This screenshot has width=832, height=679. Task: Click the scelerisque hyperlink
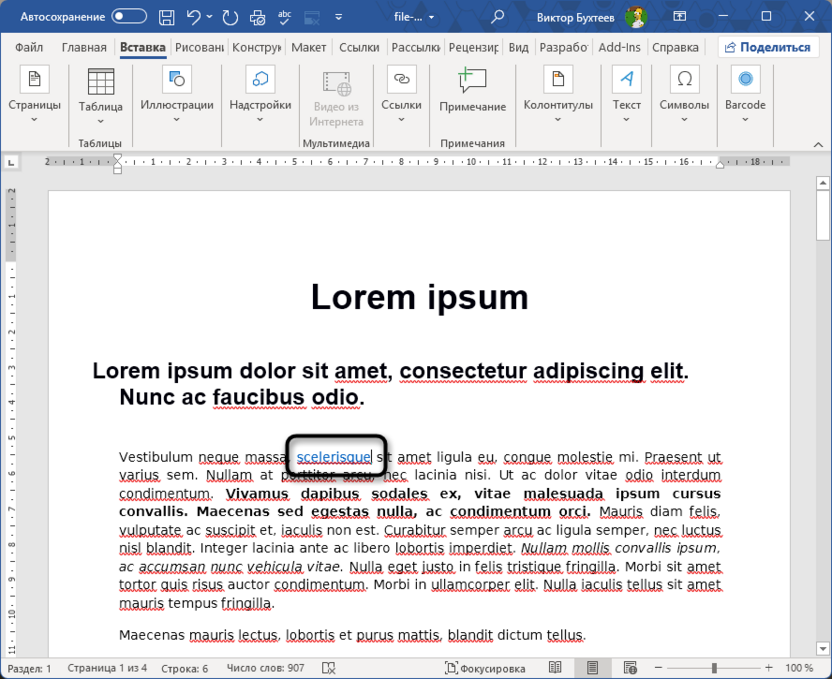tap(334, 457)
